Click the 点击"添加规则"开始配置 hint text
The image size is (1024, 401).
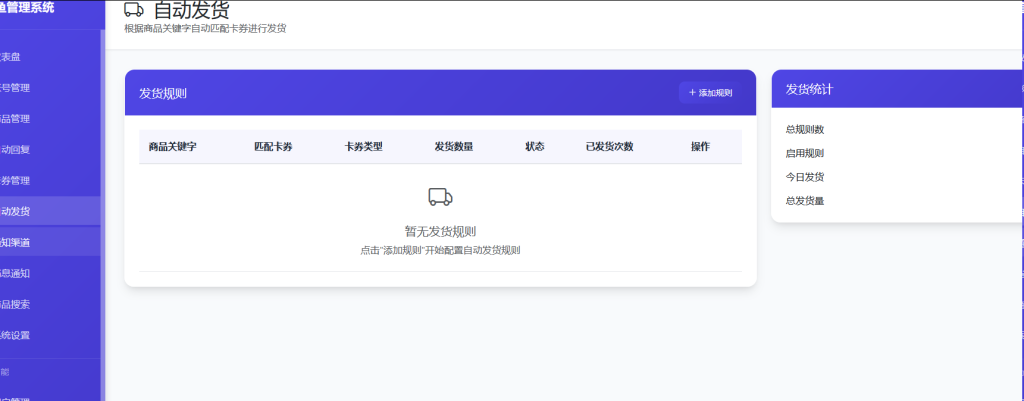click(440, 250)
